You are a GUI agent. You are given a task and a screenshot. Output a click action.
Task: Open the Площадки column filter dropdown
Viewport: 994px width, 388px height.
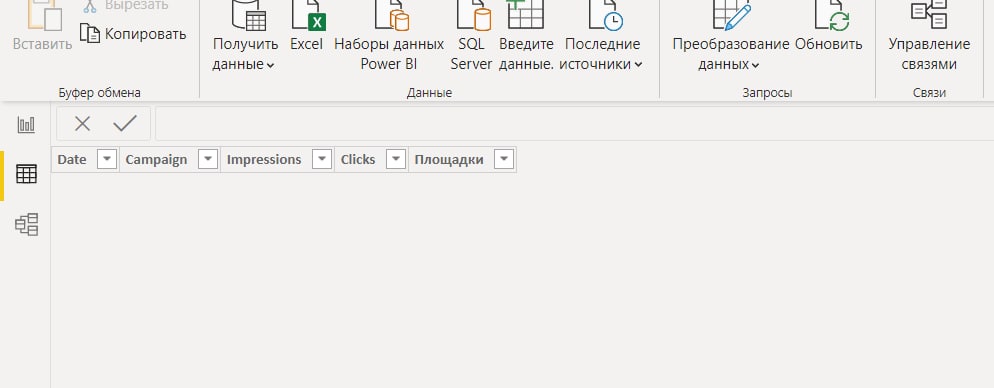click(504, 160)
